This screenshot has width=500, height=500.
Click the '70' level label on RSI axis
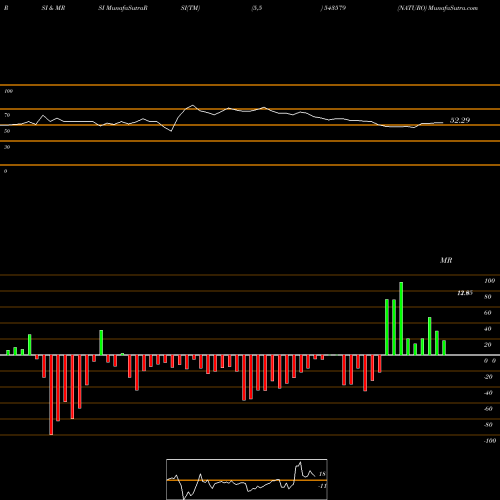click(7, 115)
